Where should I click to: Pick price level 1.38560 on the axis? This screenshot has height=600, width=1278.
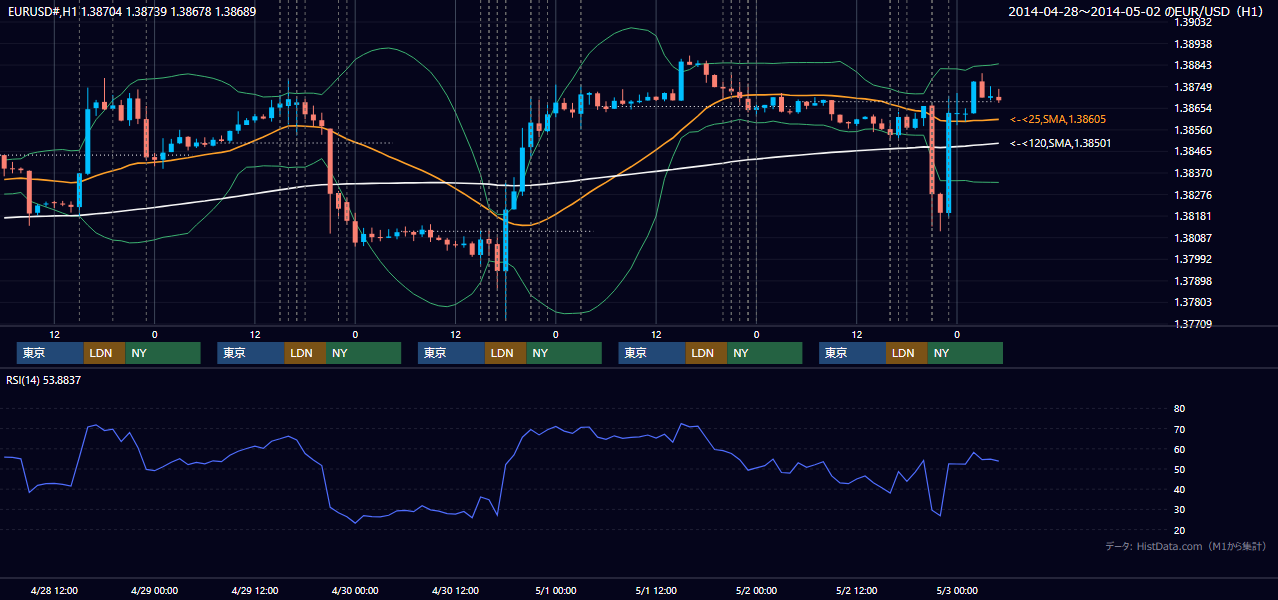[1192, 130]
